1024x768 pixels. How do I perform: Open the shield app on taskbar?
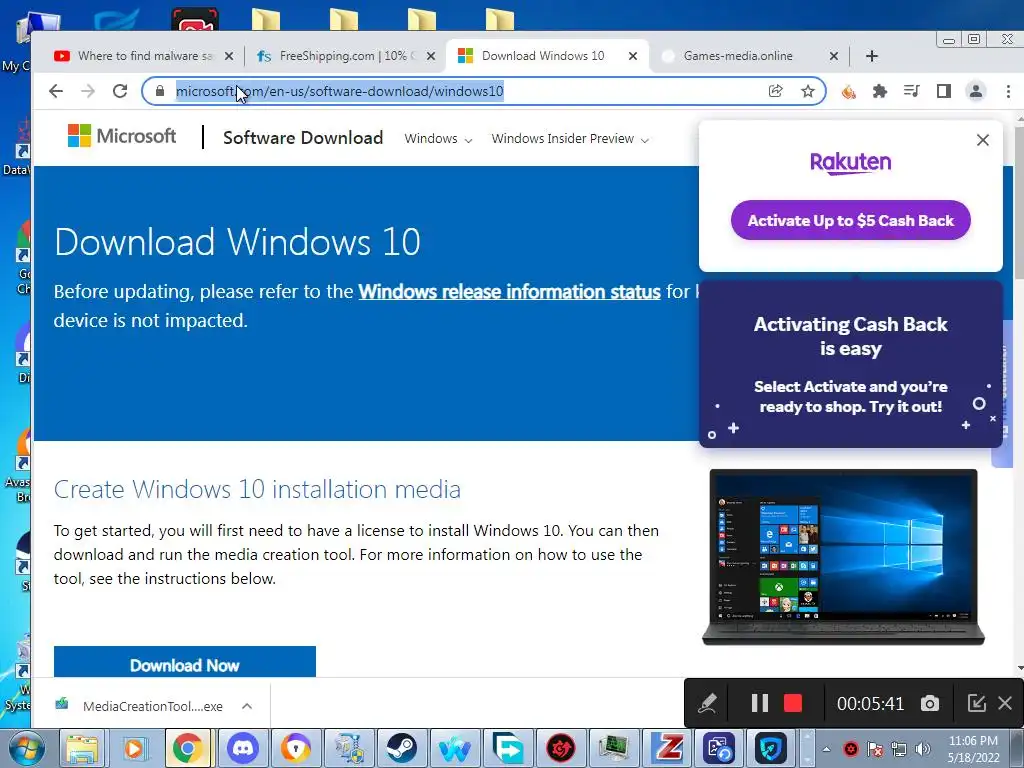tap(771, 748)
